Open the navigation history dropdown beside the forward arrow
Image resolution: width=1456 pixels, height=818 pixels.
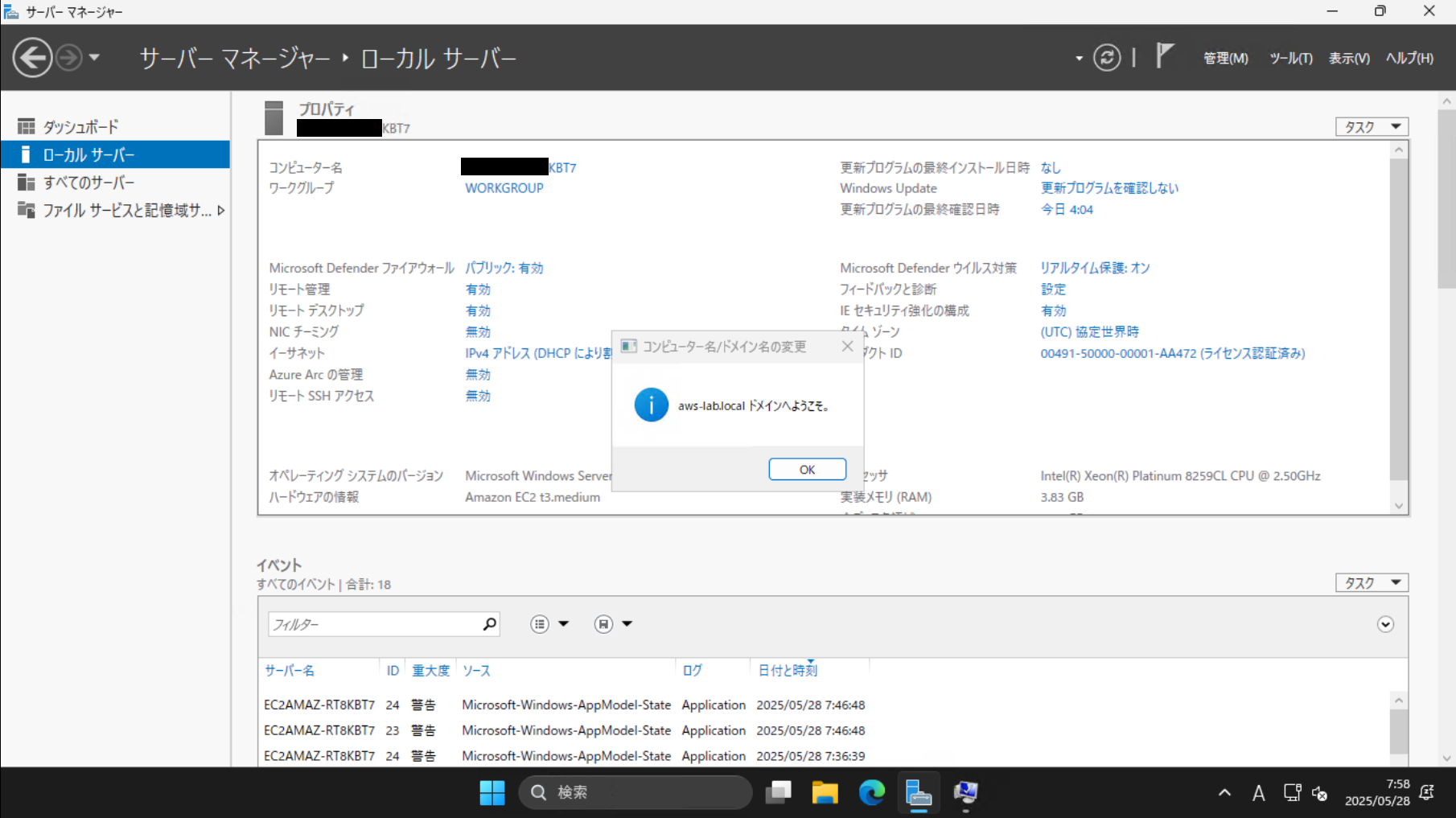coord(94,58)
